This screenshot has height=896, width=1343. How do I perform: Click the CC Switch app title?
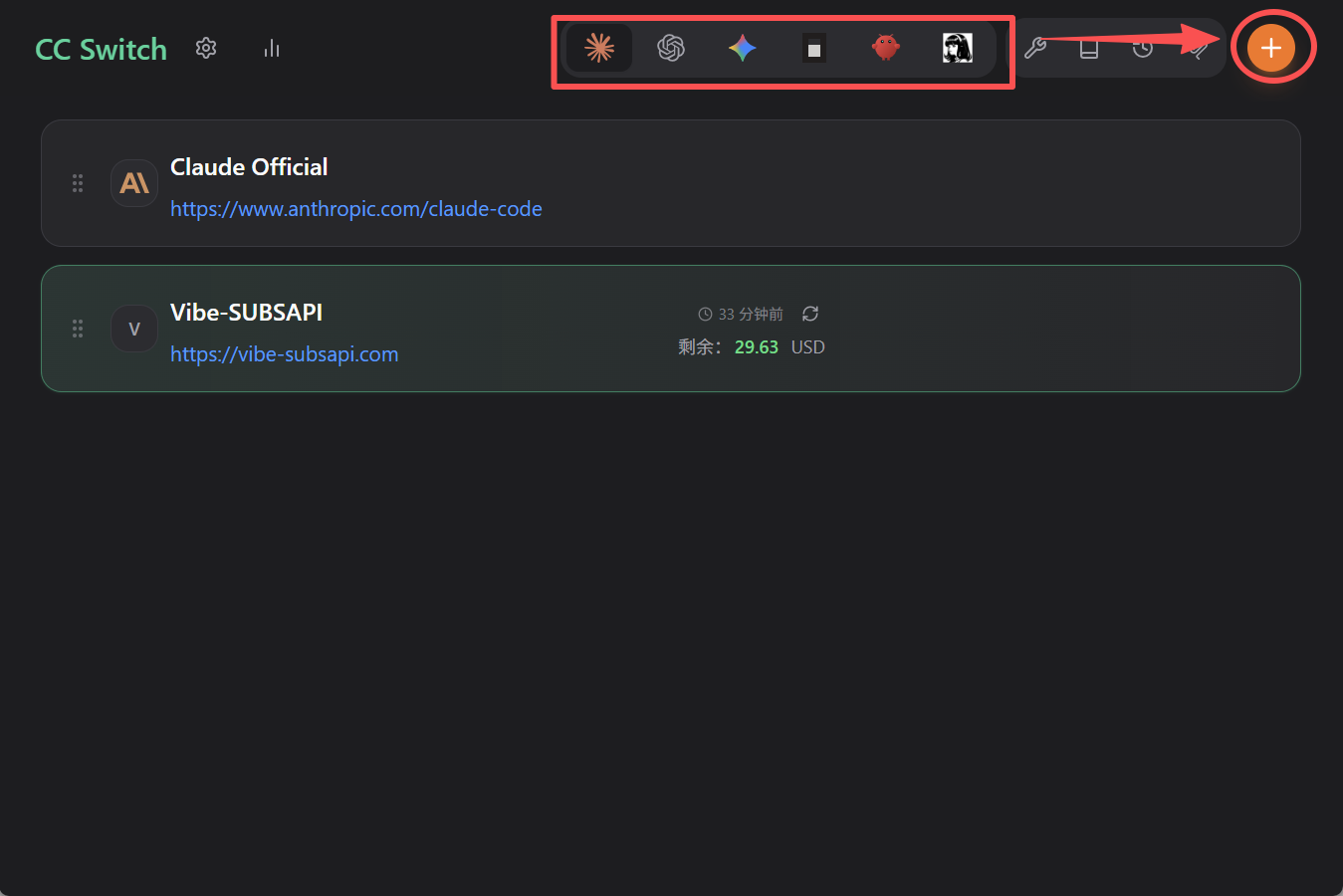(102, 49)
